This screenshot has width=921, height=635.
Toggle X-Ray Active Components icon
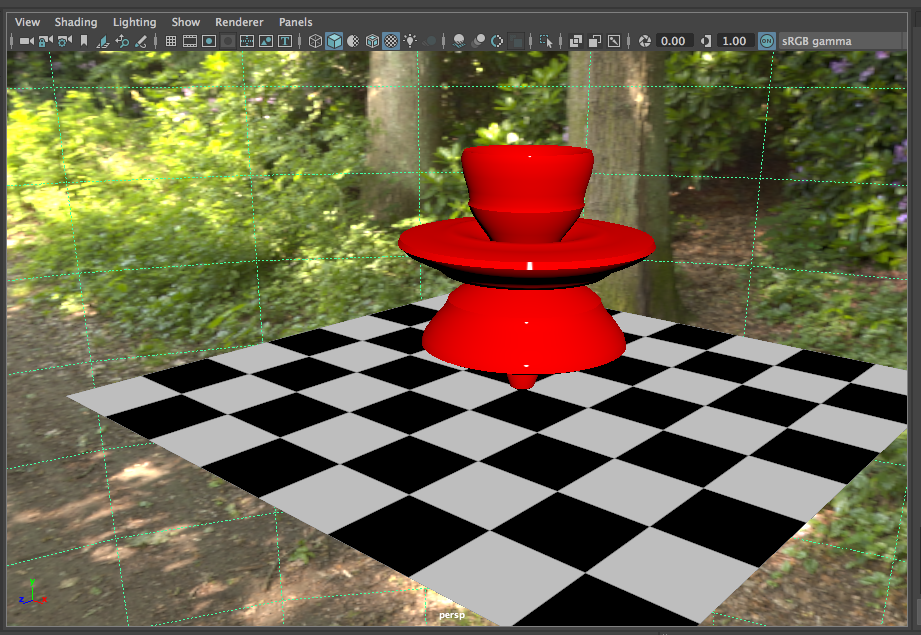tap(595, 41)
